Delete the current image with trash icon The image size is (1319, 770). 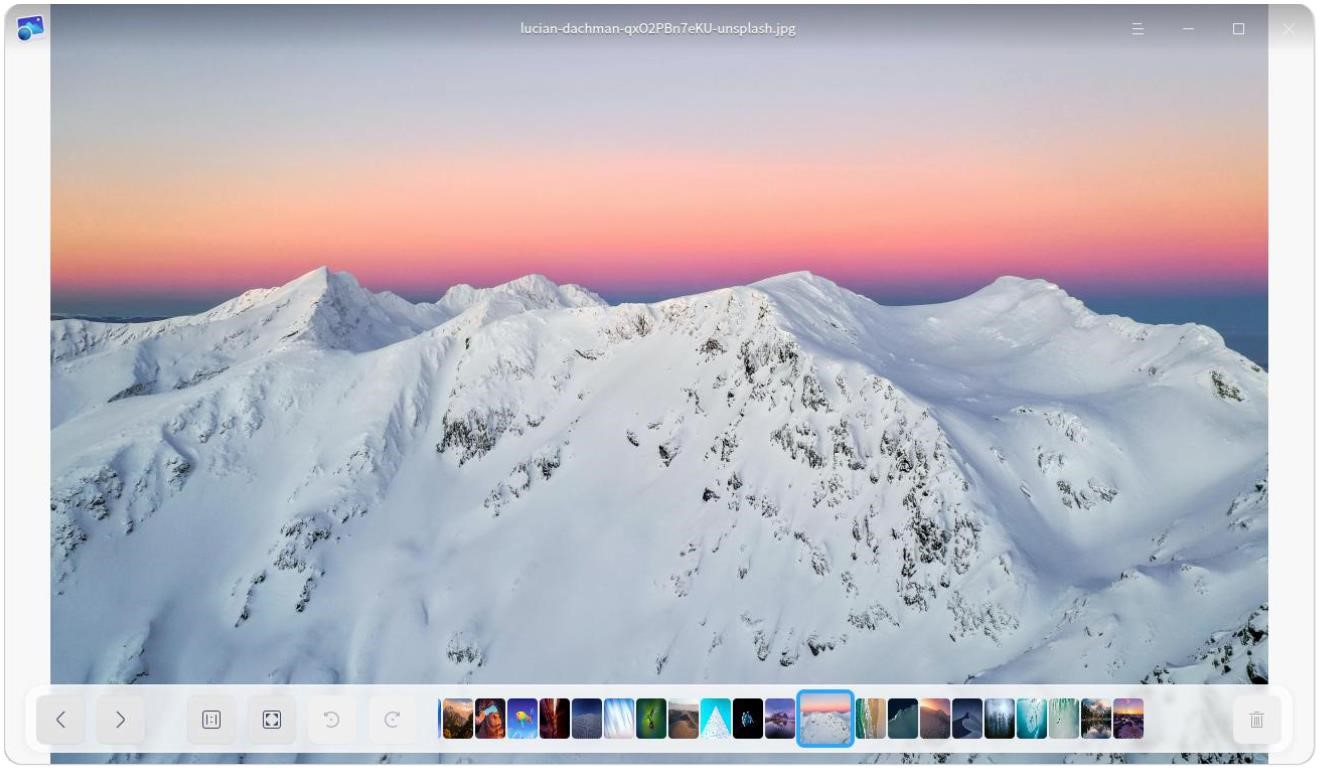[1257, 719]
